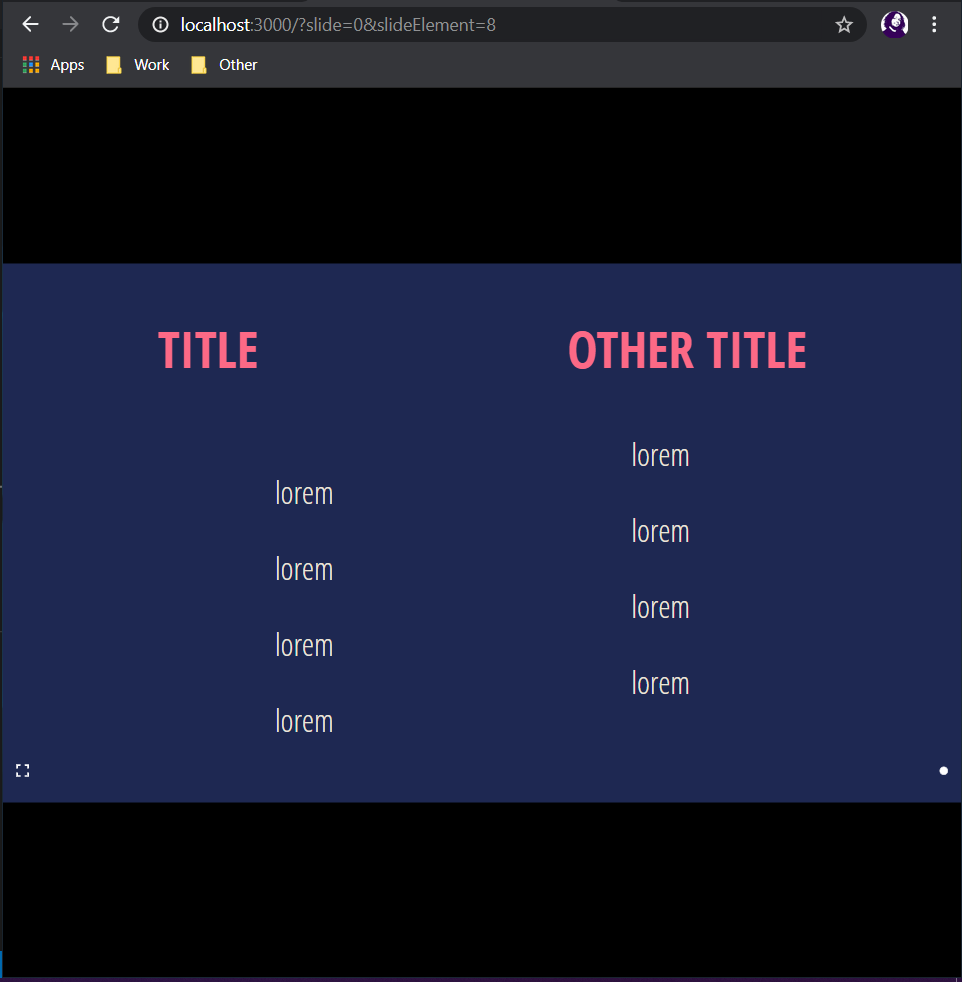Open the Work bookmarks folder
Image resolution: width=962 pixels, height=982 pixels.
coord(136,64)
